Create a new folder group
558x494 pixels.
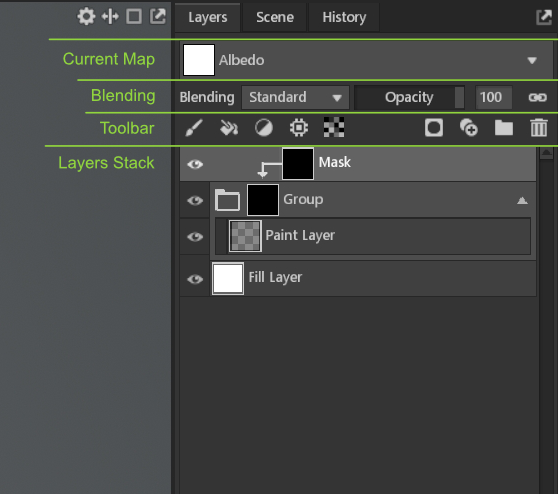[504, 128]
